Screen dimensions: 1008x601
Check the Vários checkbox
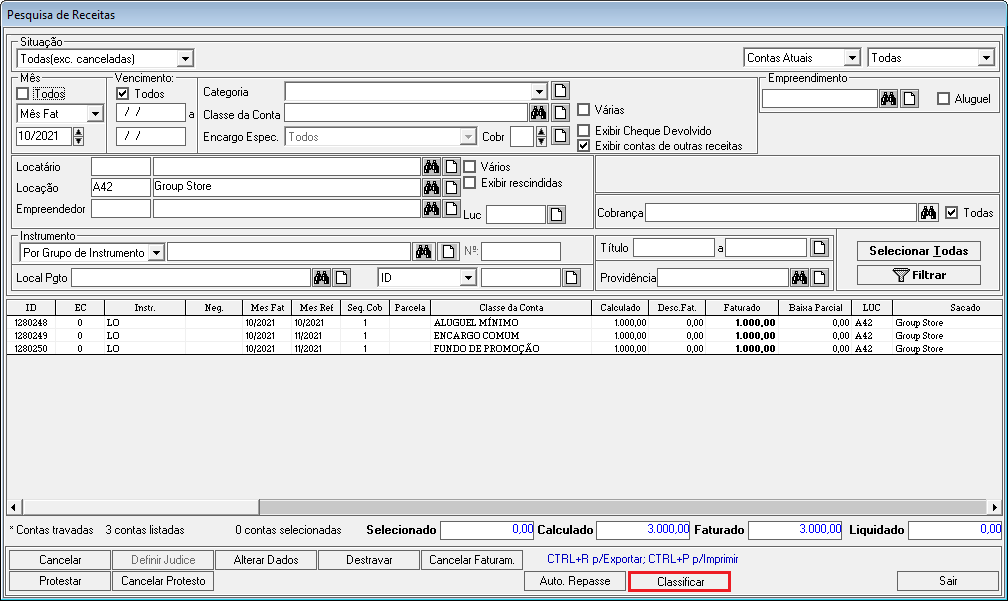[x=469, y=166]
